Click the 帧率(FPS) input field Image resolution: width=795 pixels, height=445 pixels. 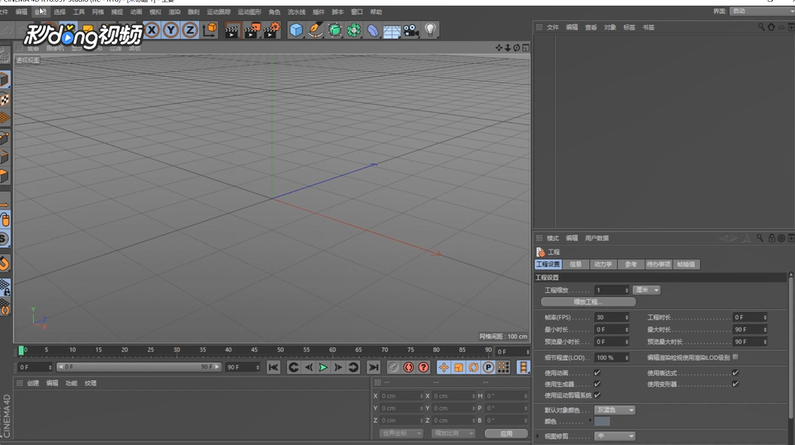611,317
